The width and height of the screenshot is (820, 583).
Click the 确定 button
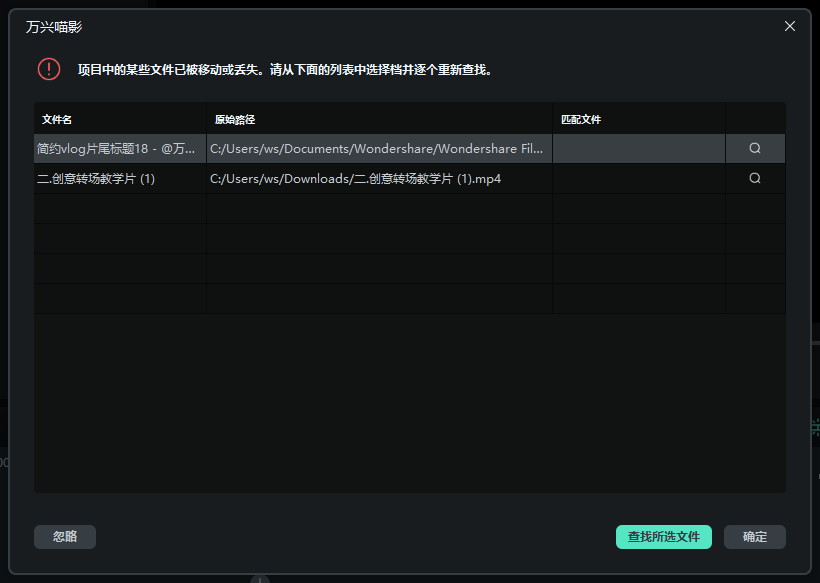click(x=755, y=536)
